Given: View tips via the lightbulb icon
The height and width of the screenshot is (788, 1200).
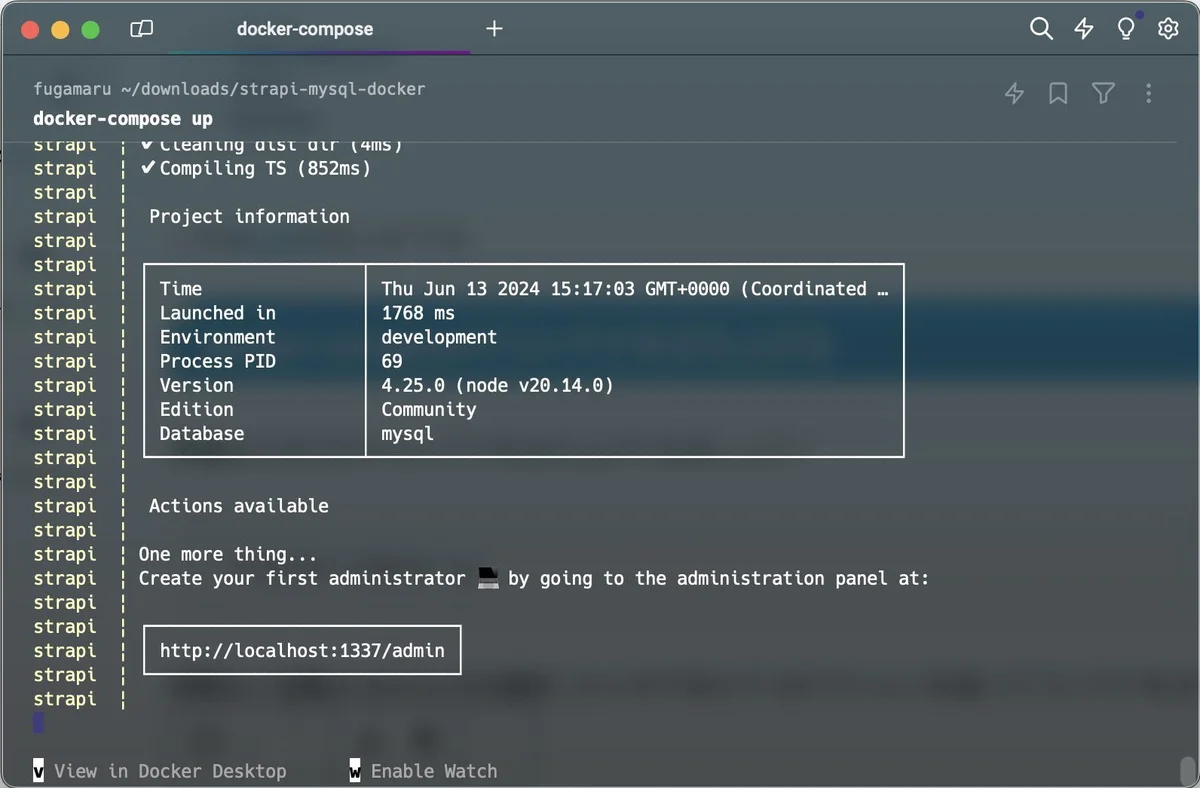Looking at the screenshot, I should click(x=1126, y=29).
